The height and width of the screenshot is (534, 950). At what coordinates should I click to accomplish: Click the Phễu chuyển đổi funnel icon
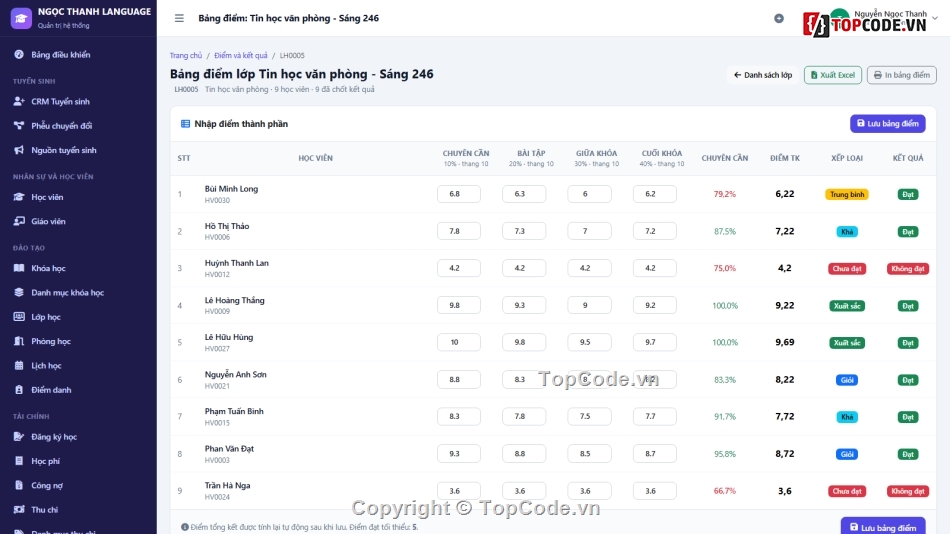(19, 125)
